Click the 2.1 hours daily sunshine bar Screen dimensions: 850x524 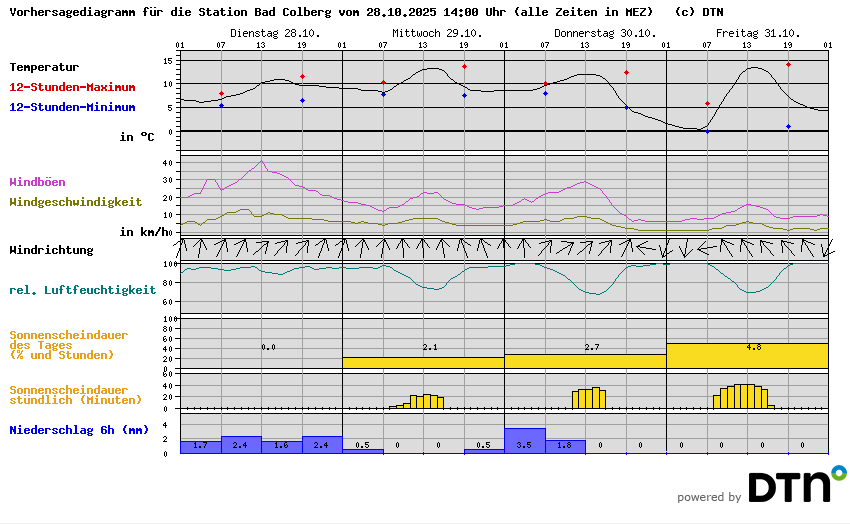[423, 362]
